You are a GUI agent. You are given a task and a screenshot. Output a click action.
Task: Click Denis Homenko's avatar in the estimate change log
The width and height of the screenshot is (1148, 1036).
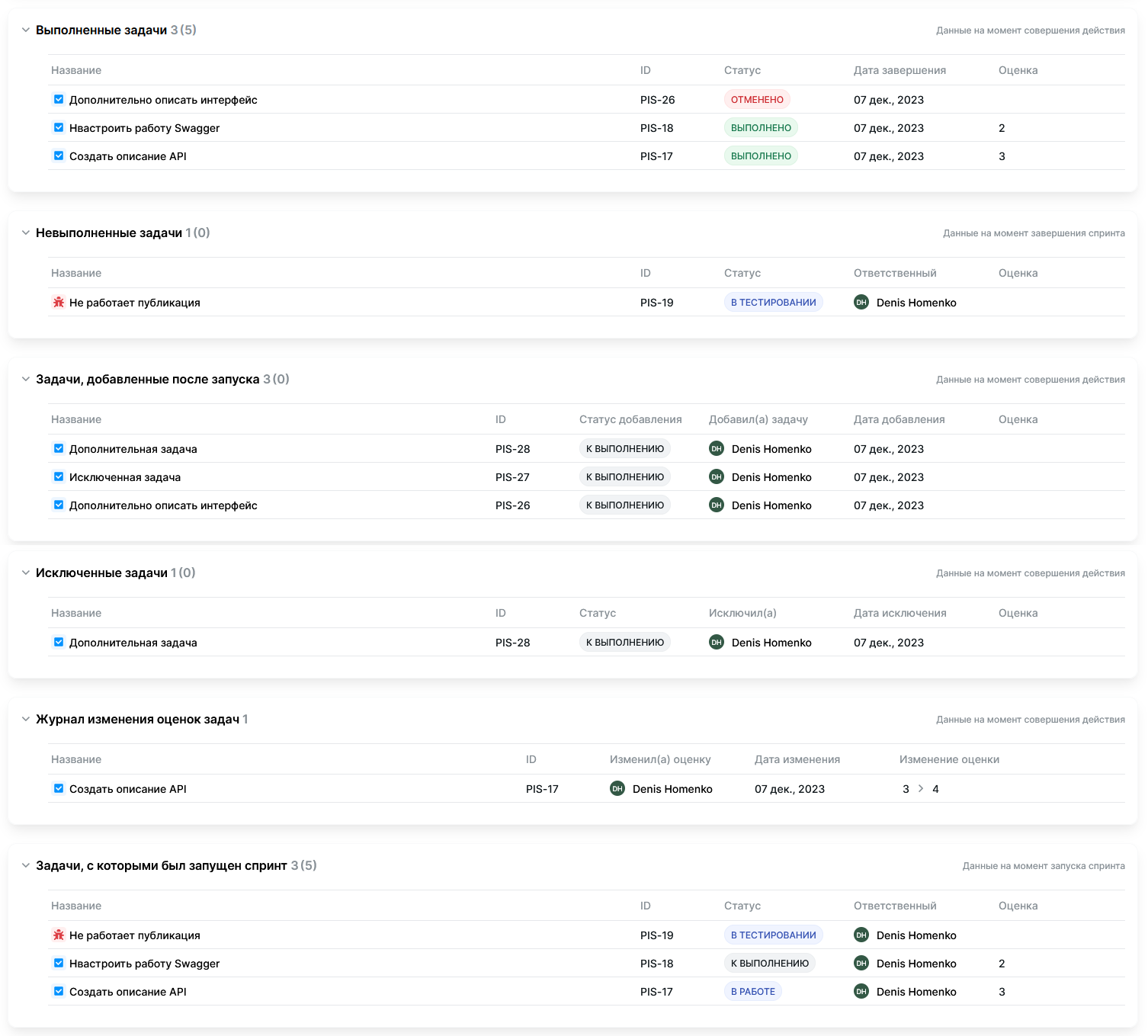(x=617, y=789)
